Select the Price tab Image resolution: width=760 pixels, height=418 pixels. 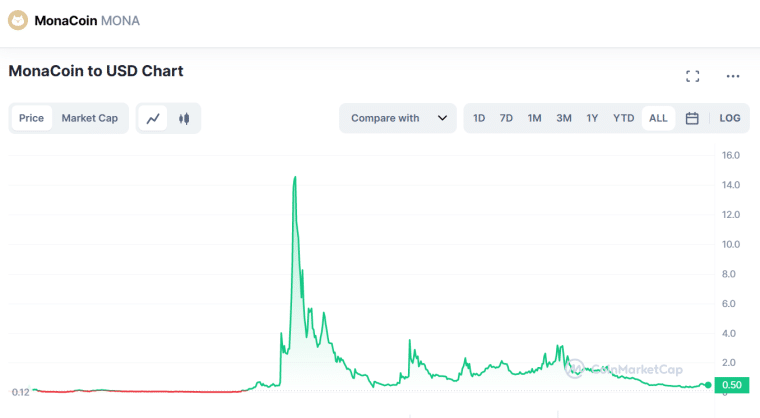pyautogui.click(x=32, y=118)
